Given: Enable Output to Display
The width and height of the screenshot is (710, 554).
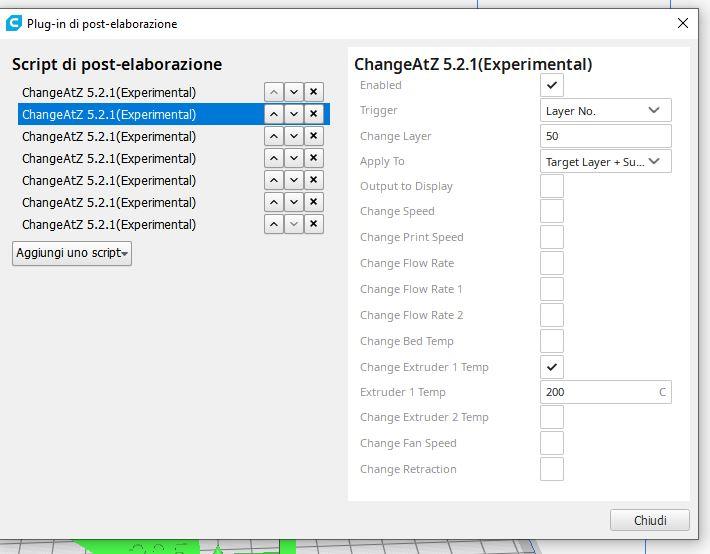Looking at the screenshot, I should point(552,186).
